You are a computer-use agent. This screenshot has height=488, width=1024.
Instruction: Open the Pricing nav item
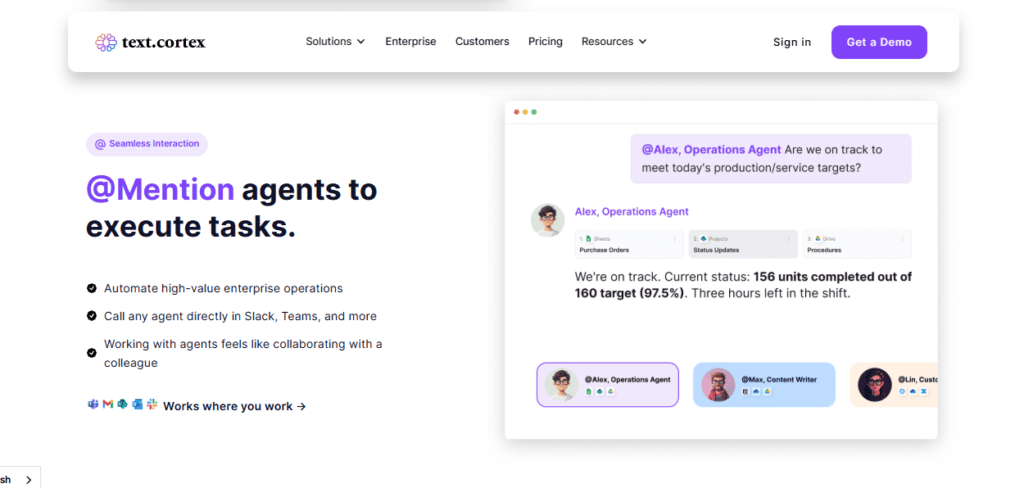pyautogui.click(x=545, y=42)
